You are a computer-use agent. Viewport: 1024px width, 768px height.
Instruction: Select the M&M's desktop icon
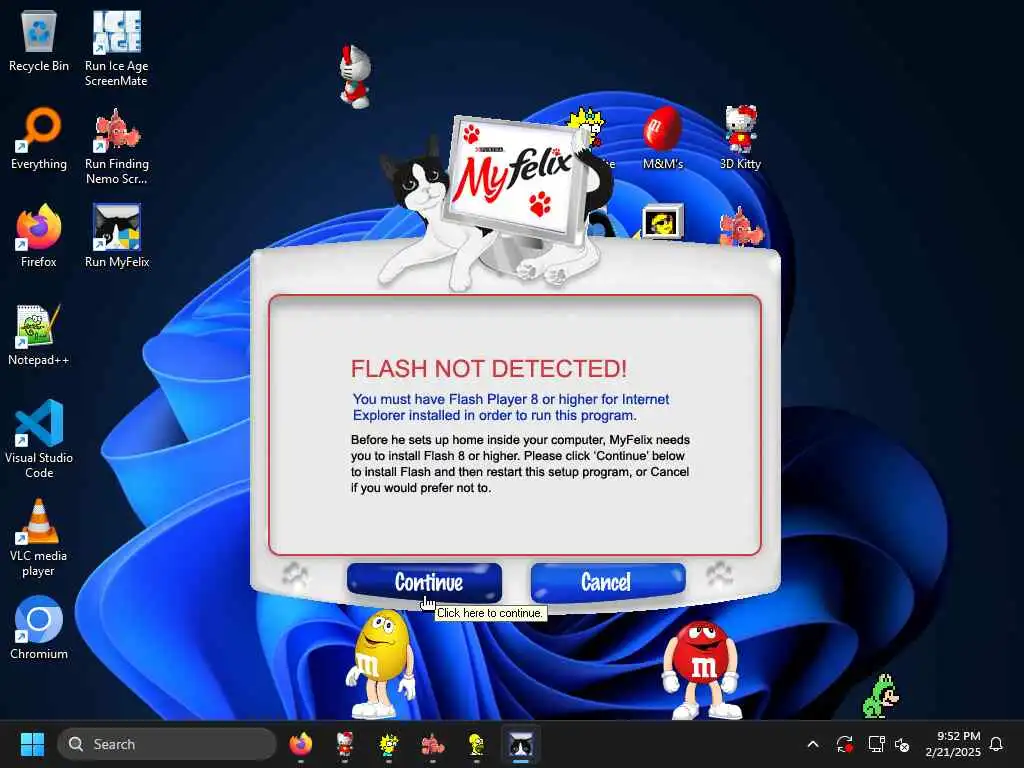click(662, 138)
